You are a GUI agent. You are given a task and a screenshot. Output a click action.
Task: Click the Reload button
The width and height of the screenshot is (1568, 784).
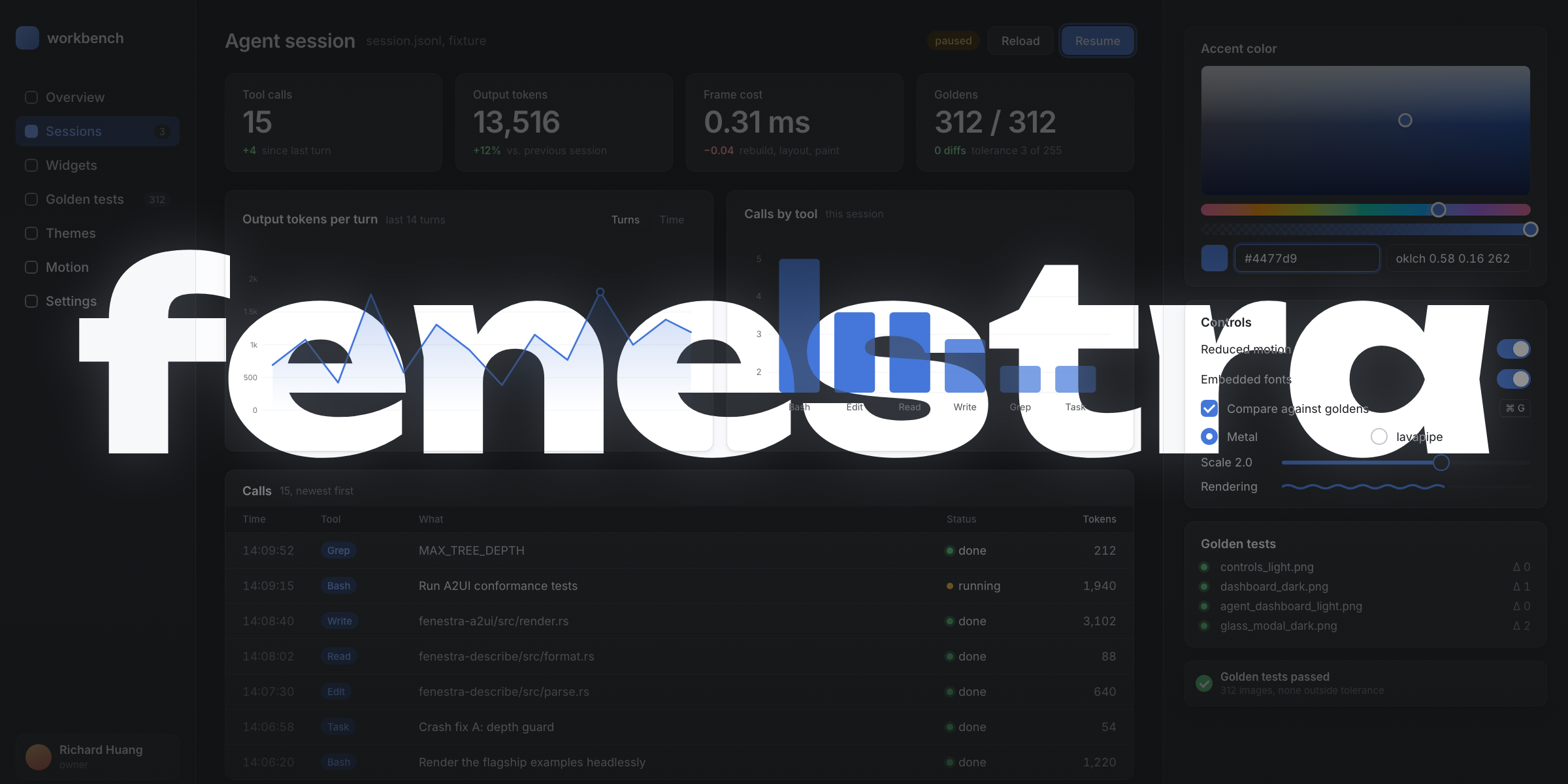point(1021,41)
